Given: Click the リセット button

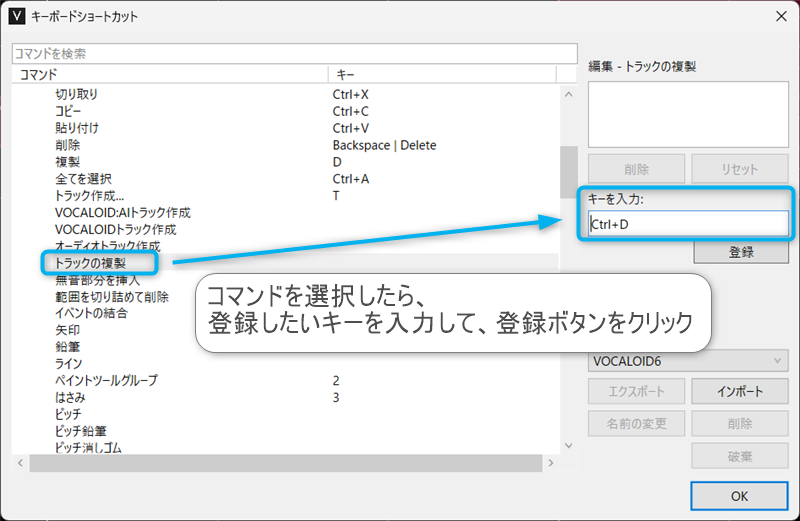Looking at the screenshot, I should (x=740, y=169).
